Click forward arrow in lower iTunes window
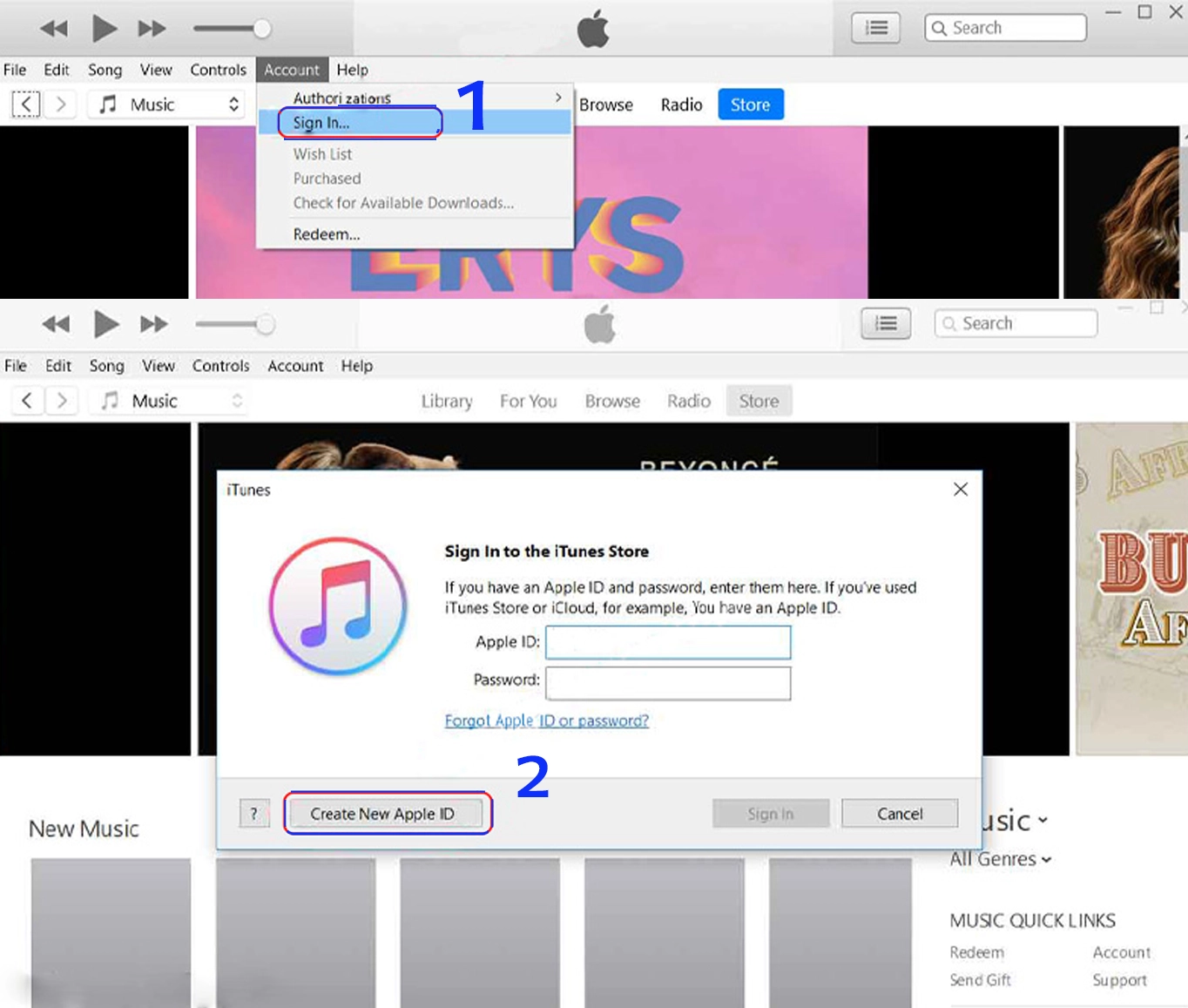Image resolution: width=1188 pixels, height=1008 pixels. tap(62, 401)
